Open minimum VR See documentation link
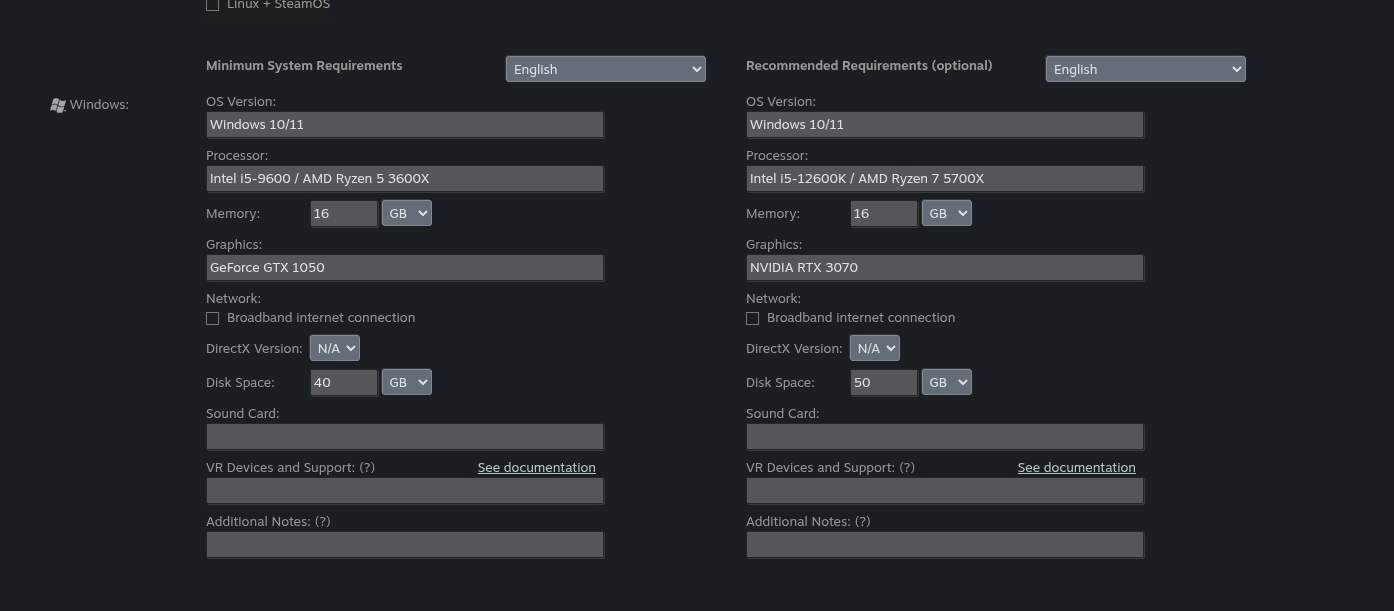Screen dimensions: 1394x611 536,467
